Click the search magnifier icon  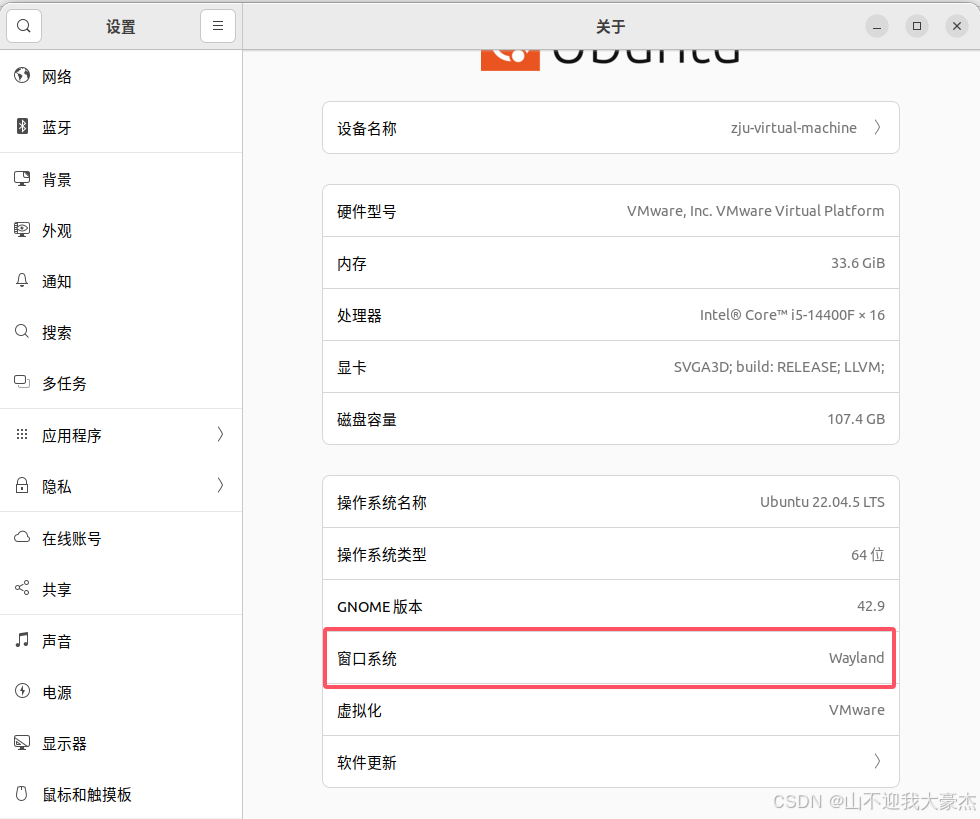pyautogui.click(x=24, y=25)
